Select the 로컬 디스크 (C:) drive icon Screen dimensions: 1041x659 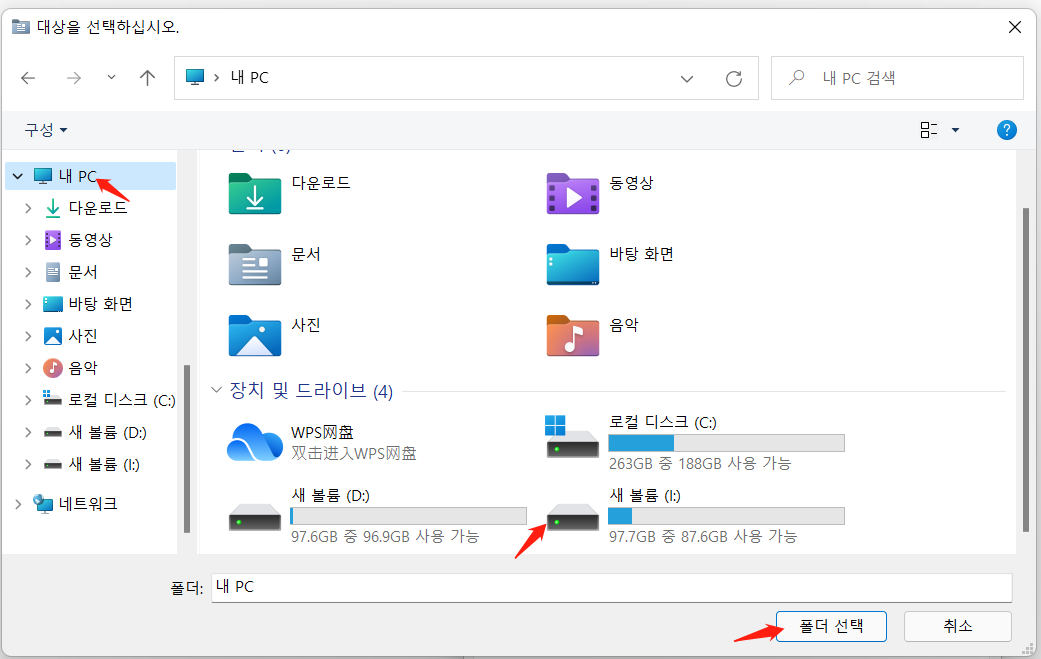(572, 437)
